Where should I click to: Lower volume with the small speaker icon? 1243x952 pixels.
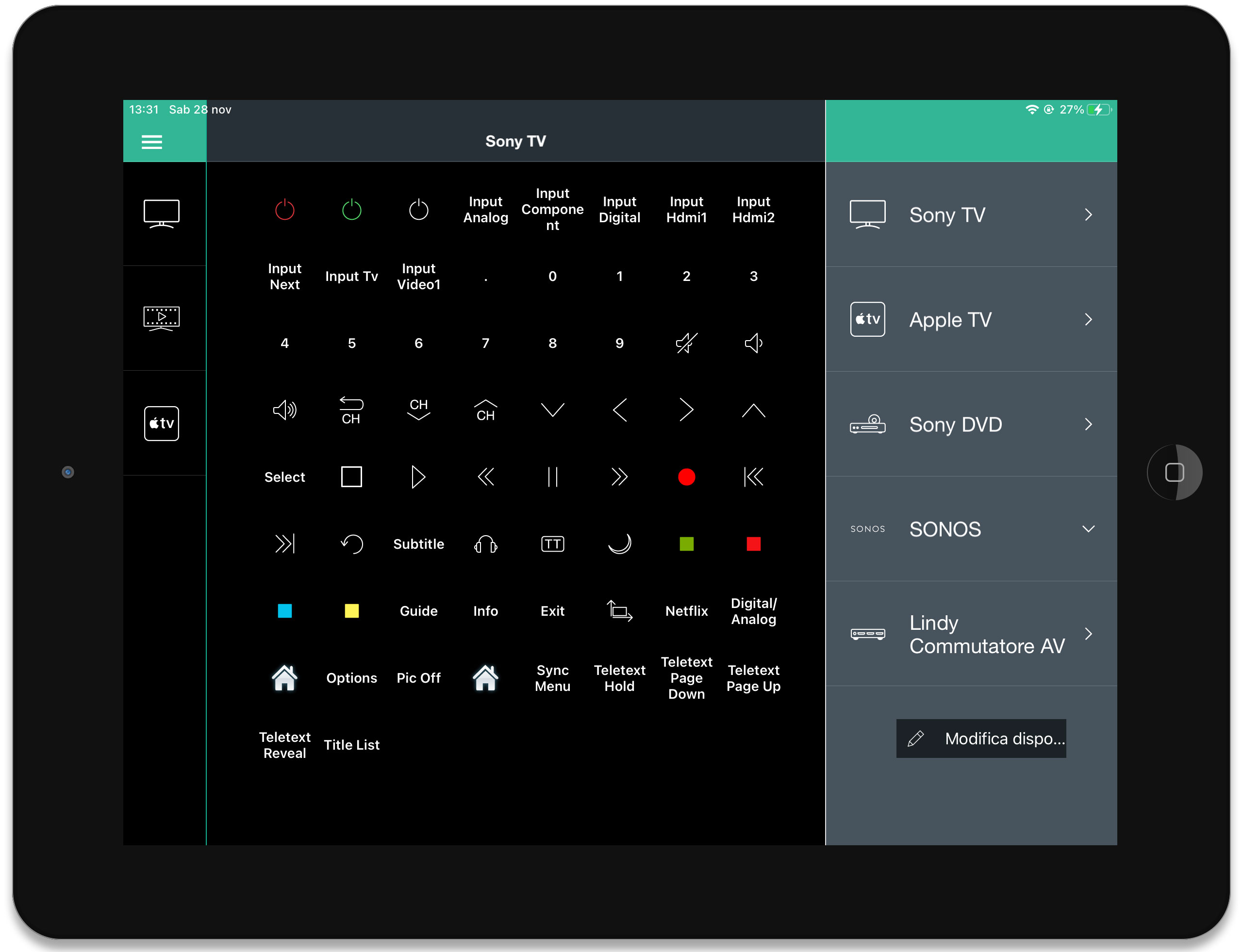(x=753, y=344)
